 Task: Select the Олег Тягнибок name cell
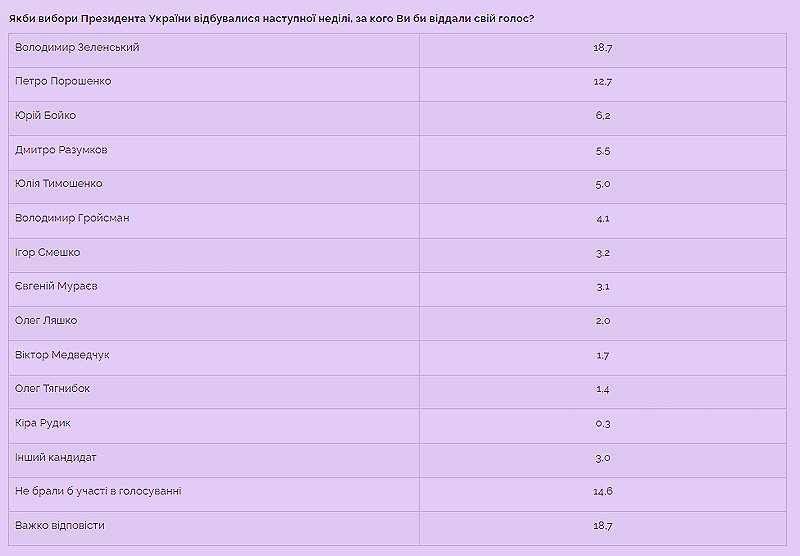point(53,389)
